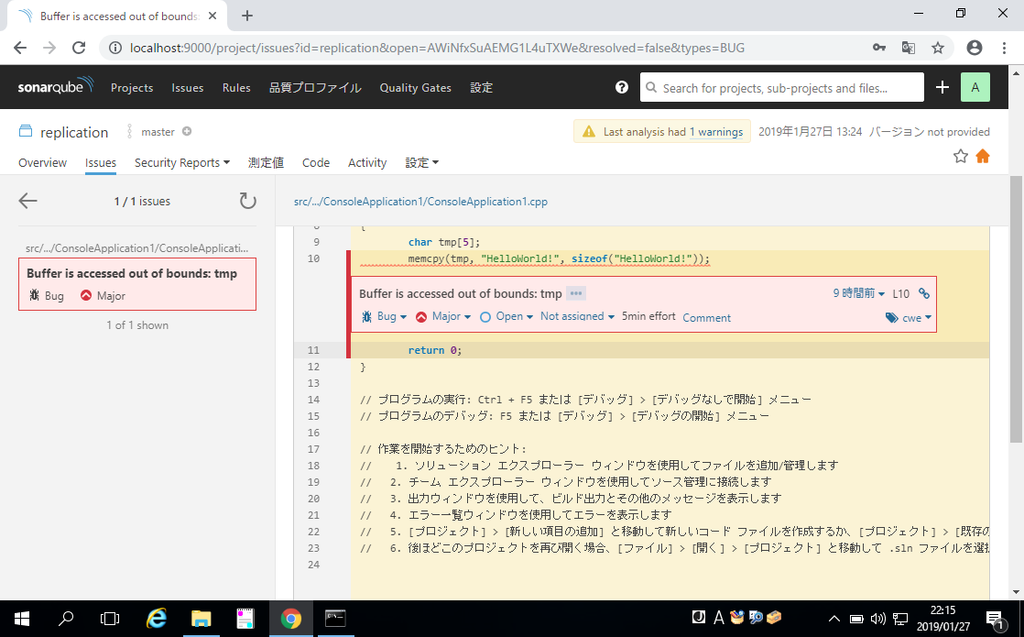1024x637 pixels.
Task: Open the user avatar A menu
Action: [x=975, y=87]
